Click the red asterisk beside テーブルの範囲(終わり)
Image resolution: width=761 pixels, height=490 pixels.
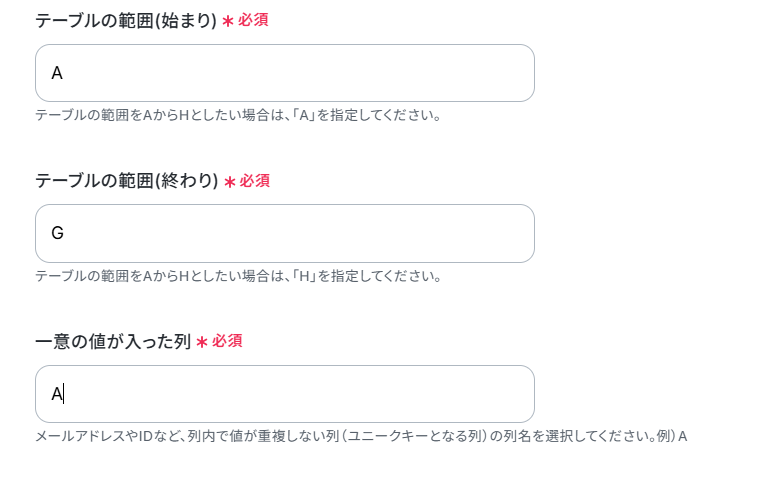click(x=230, y=181)
